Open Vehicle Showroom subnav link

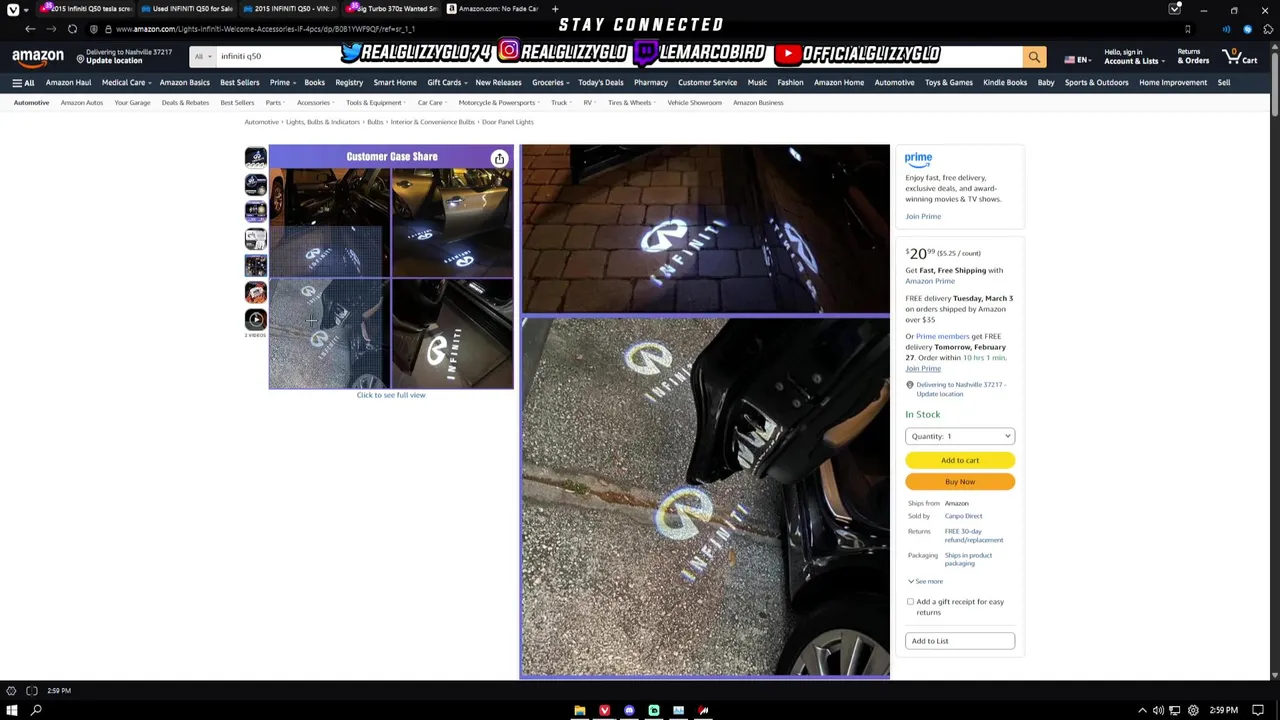pos(694,103)
